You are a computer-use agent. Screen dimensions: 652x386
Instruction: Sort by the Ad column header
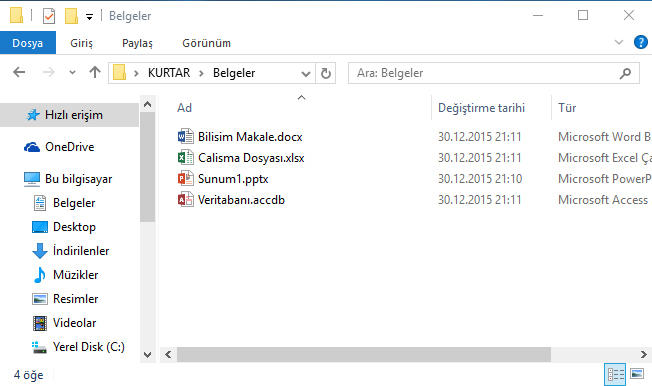click(185, 108)
